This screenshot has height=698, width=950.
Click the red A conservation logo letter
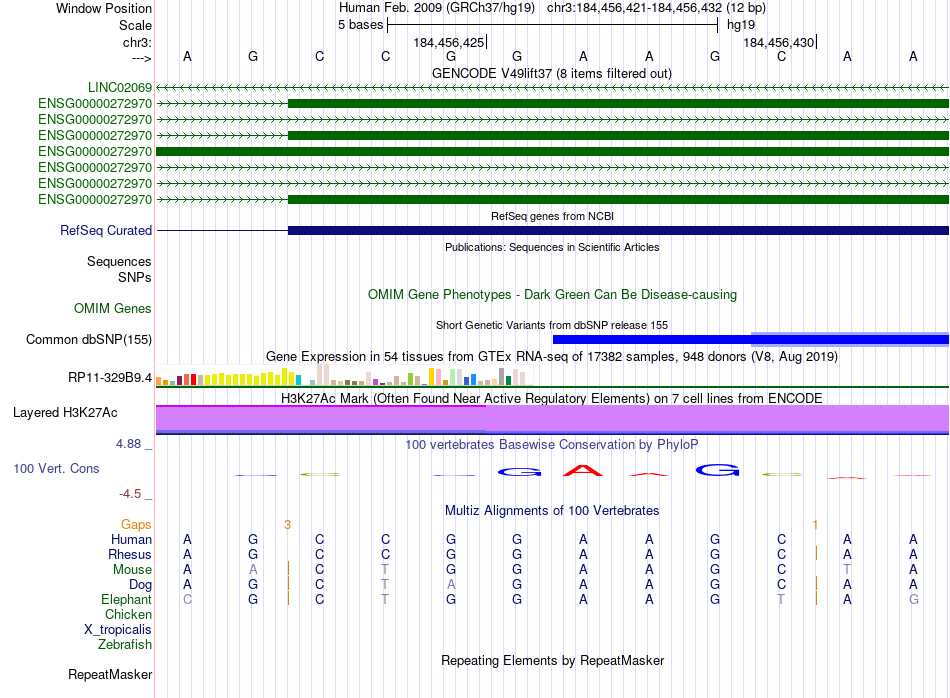tap(583, 470)
